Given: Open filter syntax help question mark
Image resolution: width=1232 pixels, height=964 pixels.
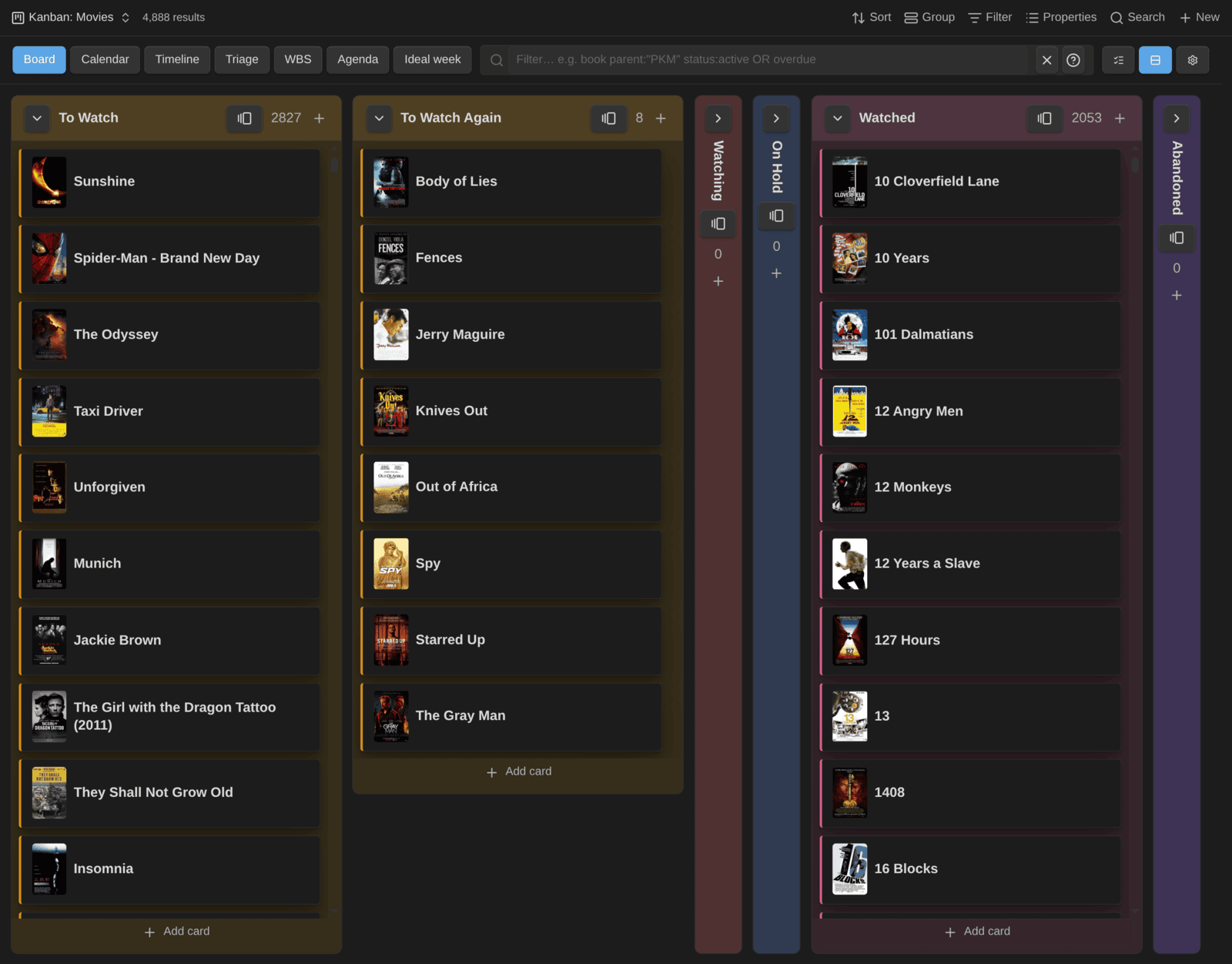Looking at the screenshot, I should [1073, 60].
